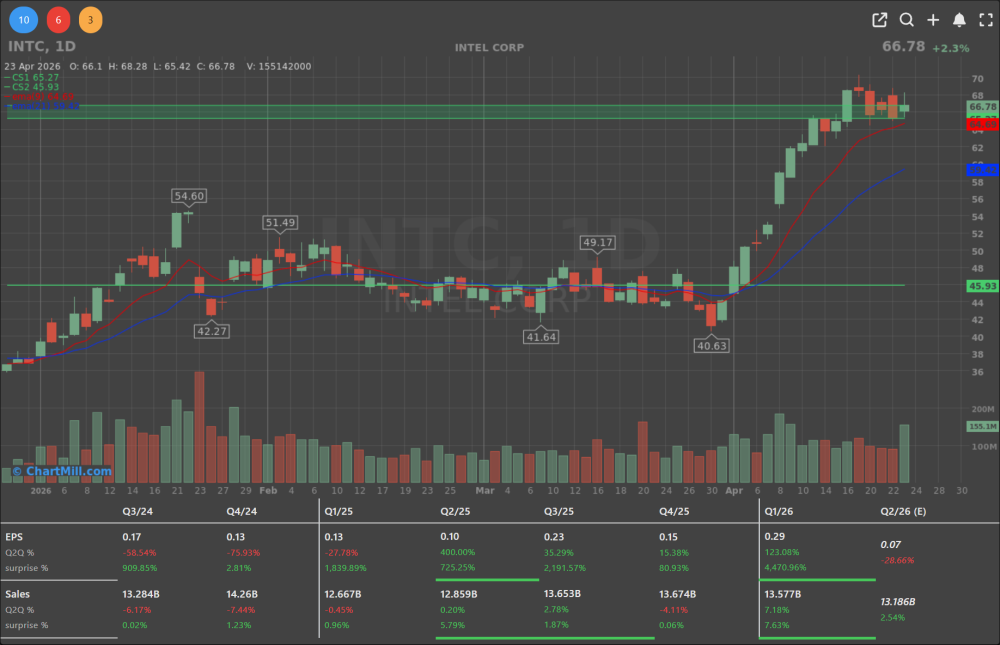Click the 13.577B sales value
The width and height of the screenshot is (1000, 645).
click(783, 594)
